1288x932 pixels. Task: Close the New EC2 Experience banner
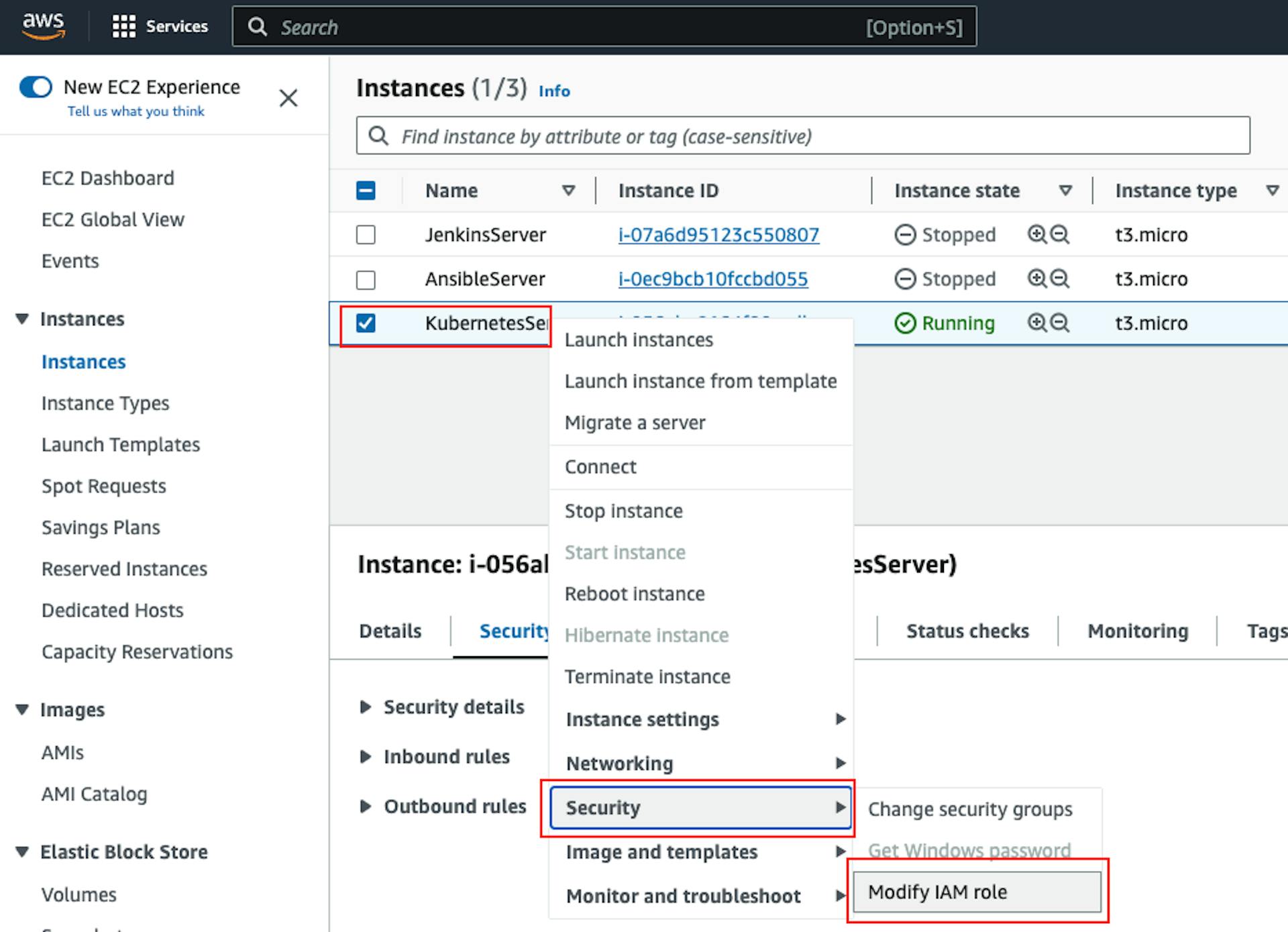tap(288, 98)
